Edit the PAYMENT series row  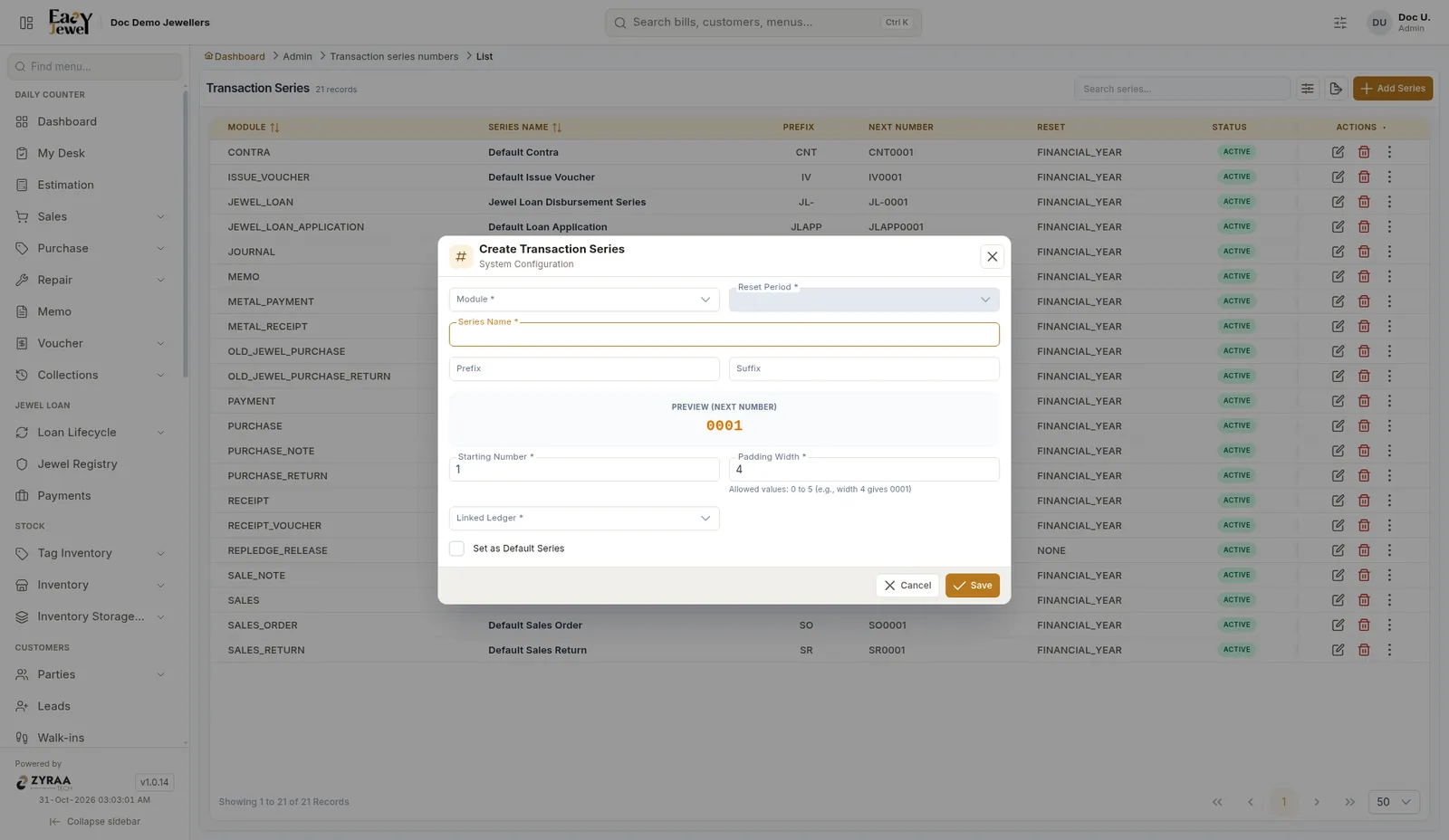(1338, 401)
